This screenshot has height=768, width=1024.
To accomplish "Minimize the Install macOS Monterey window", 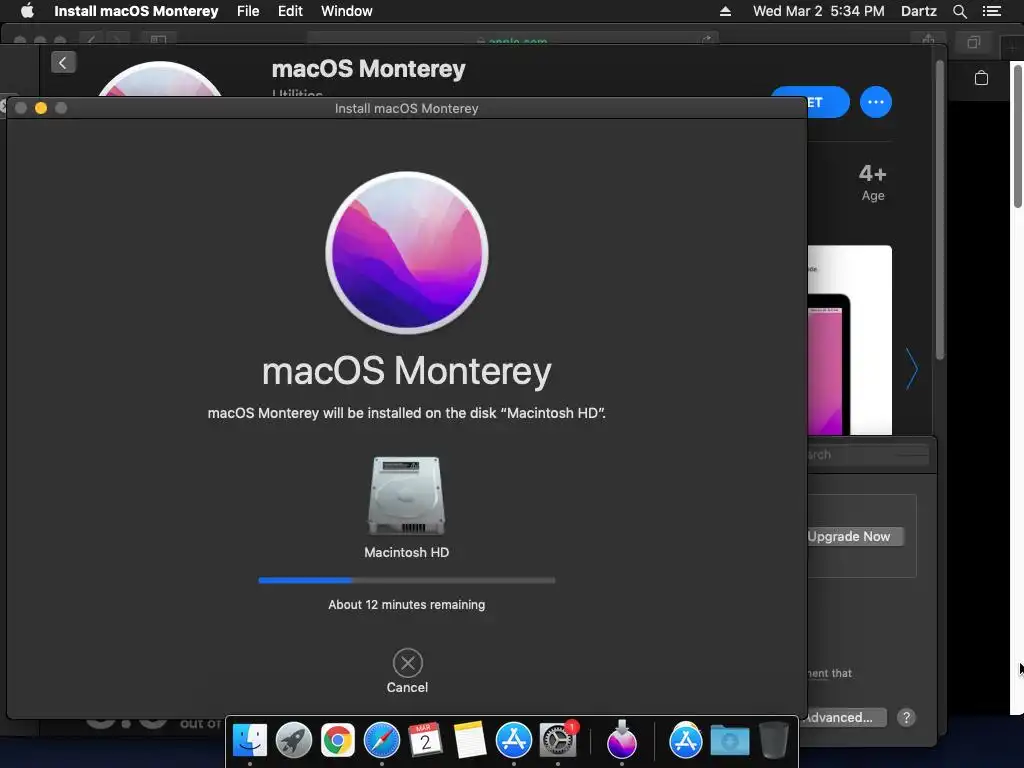I will 40,108.
